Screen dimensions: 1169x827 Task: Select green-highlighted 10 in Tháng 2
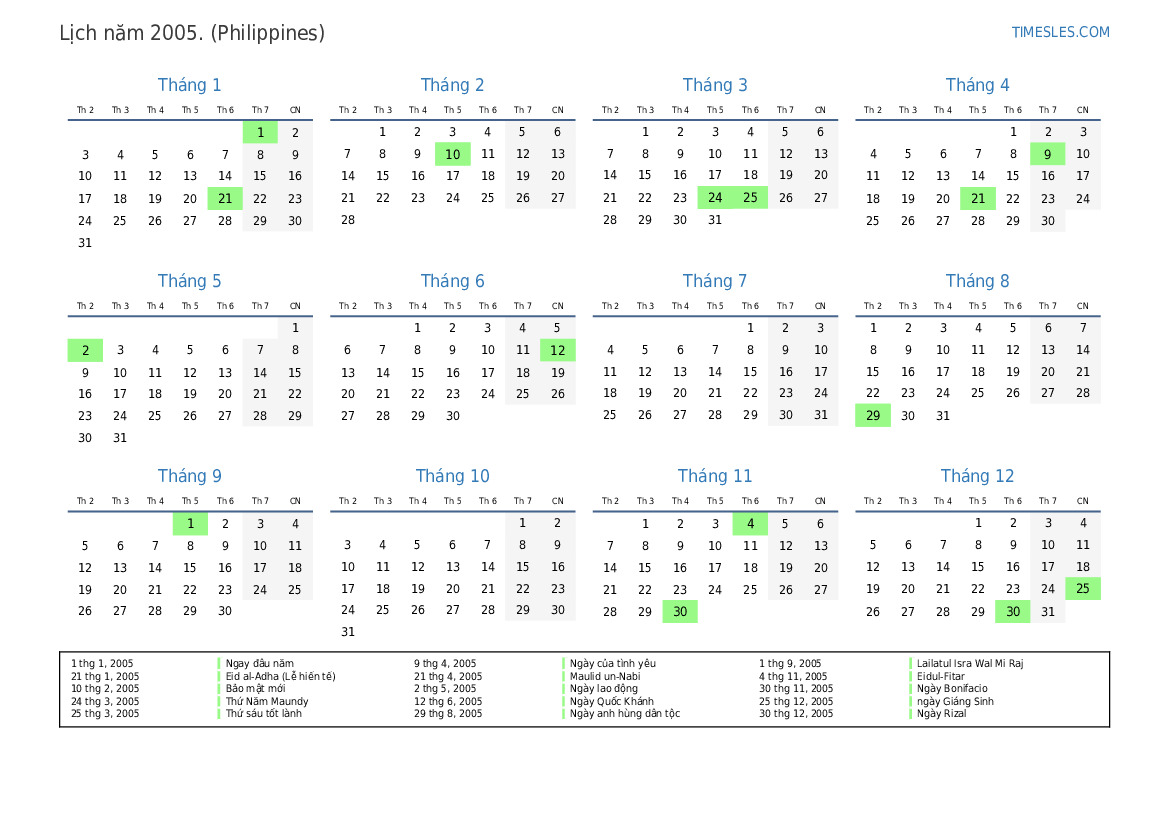tap(452, 154)
